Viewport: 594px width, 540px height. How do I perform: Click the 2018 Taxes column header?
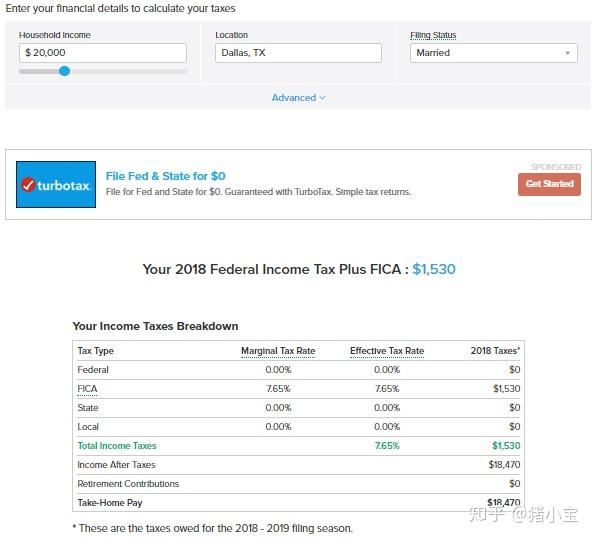coord(495,351)
